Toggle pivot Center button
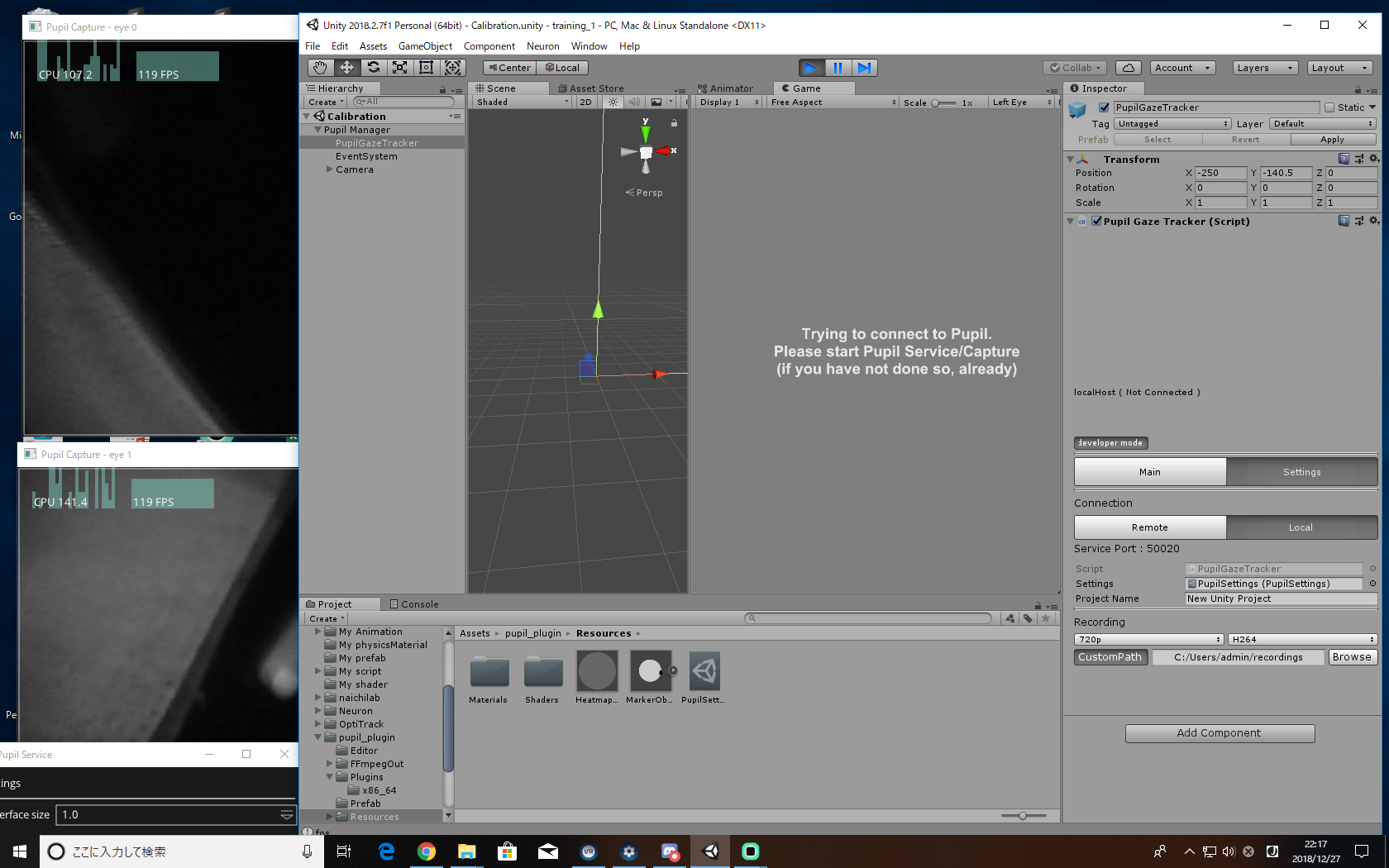Screen dimensions: 1389x868 509,68
